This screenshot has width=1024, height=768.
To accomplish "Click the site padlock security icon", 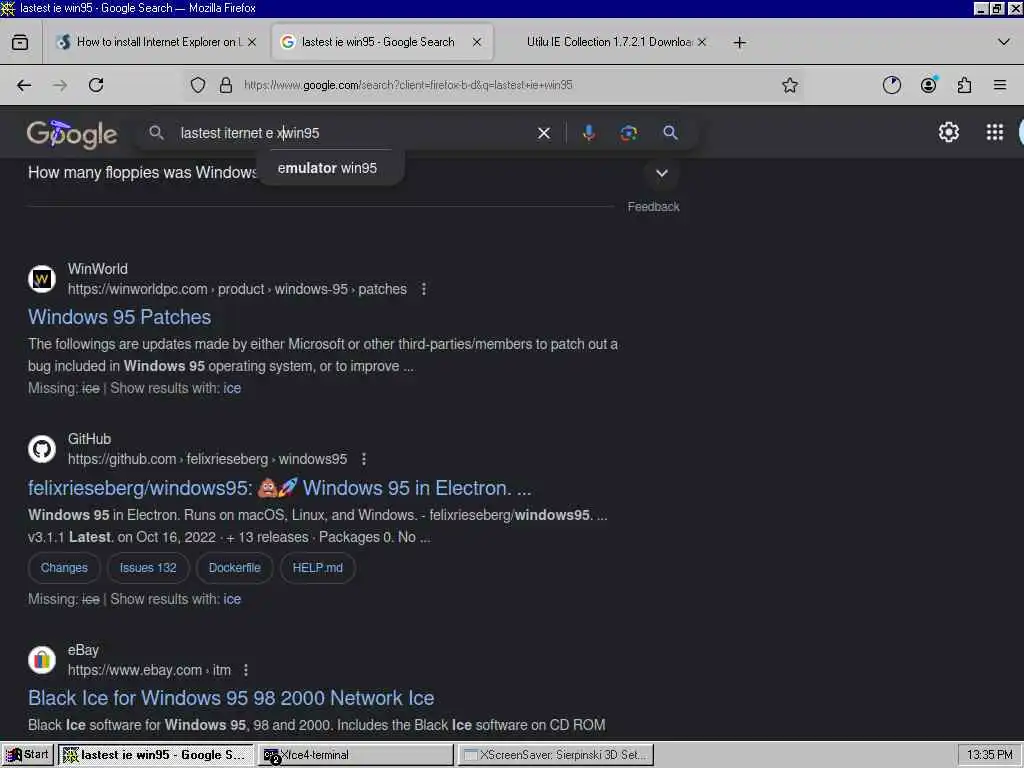I will (226, 85).
